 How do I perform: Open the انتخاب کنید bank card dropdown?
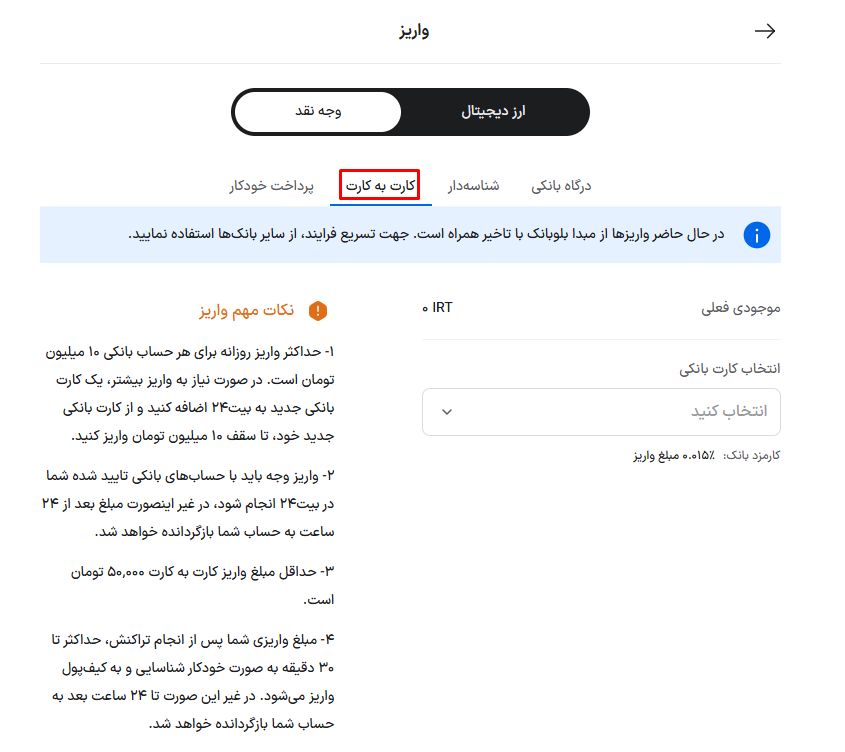point(601,412)
